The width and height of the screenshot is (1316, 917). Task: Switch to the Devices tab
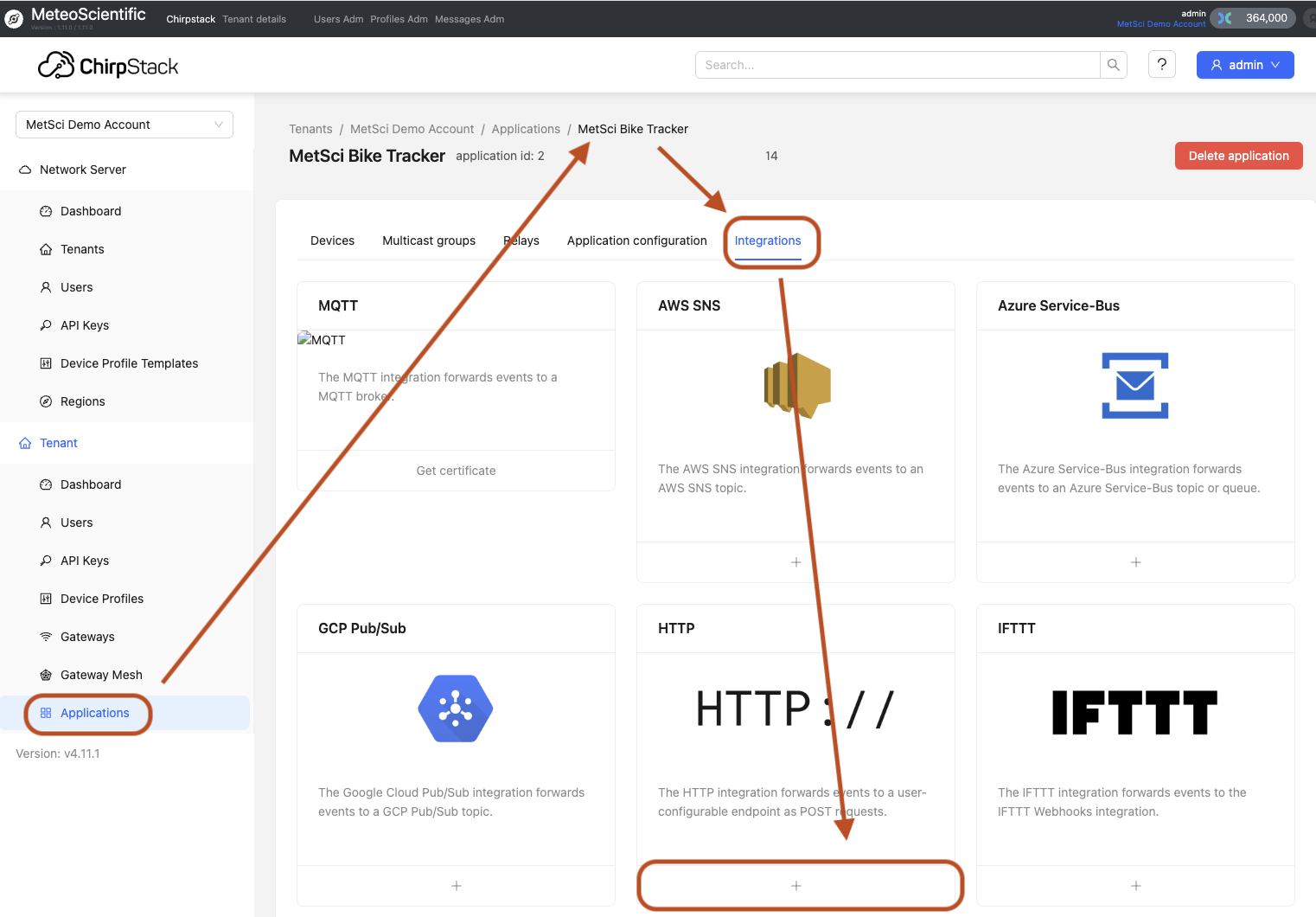tap(332, 240)
